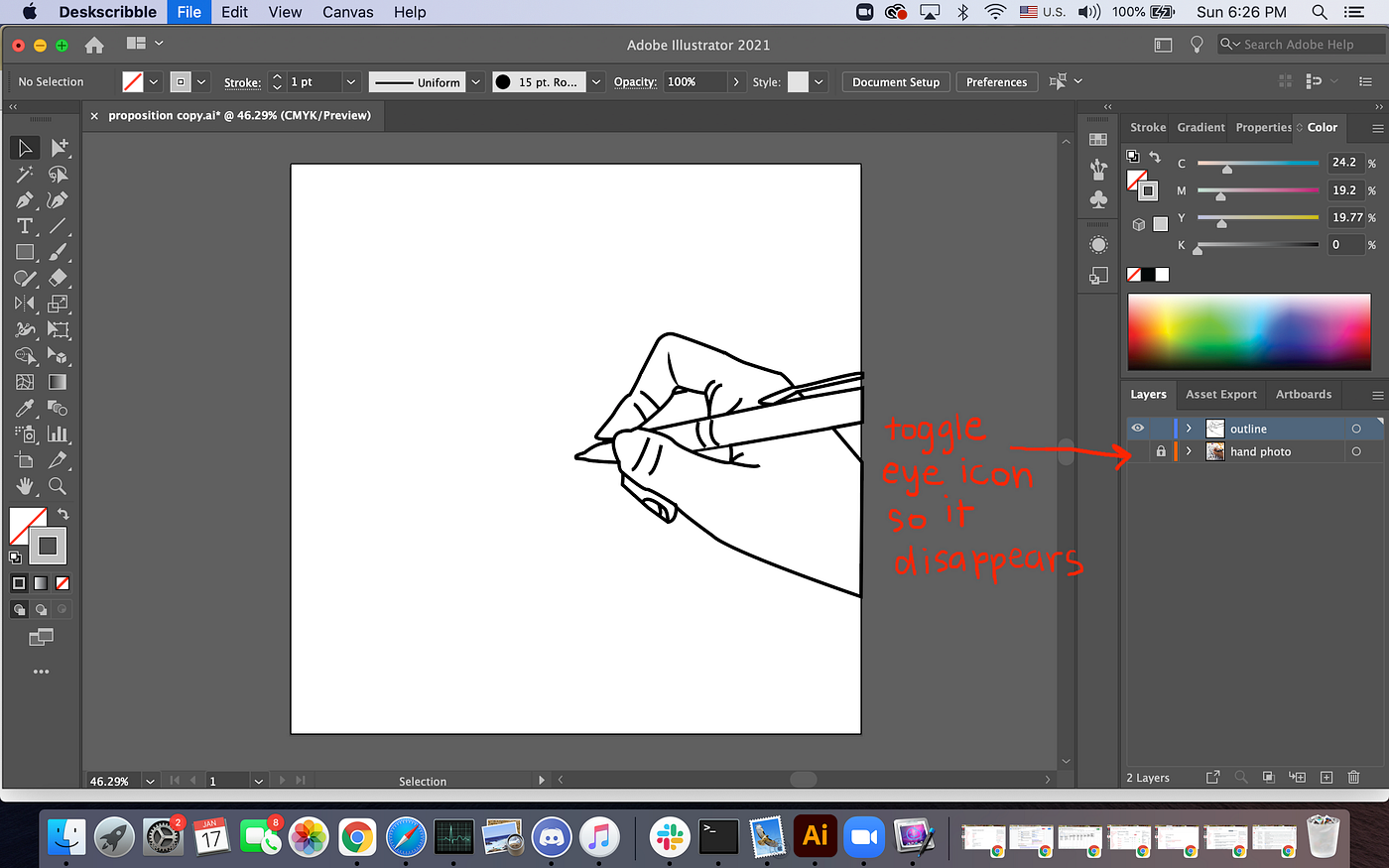Image resolution: width=1389 pixels, height=868 pixels.
Task: Expand the outline layer contents
Action: (x=1189, y=428)
